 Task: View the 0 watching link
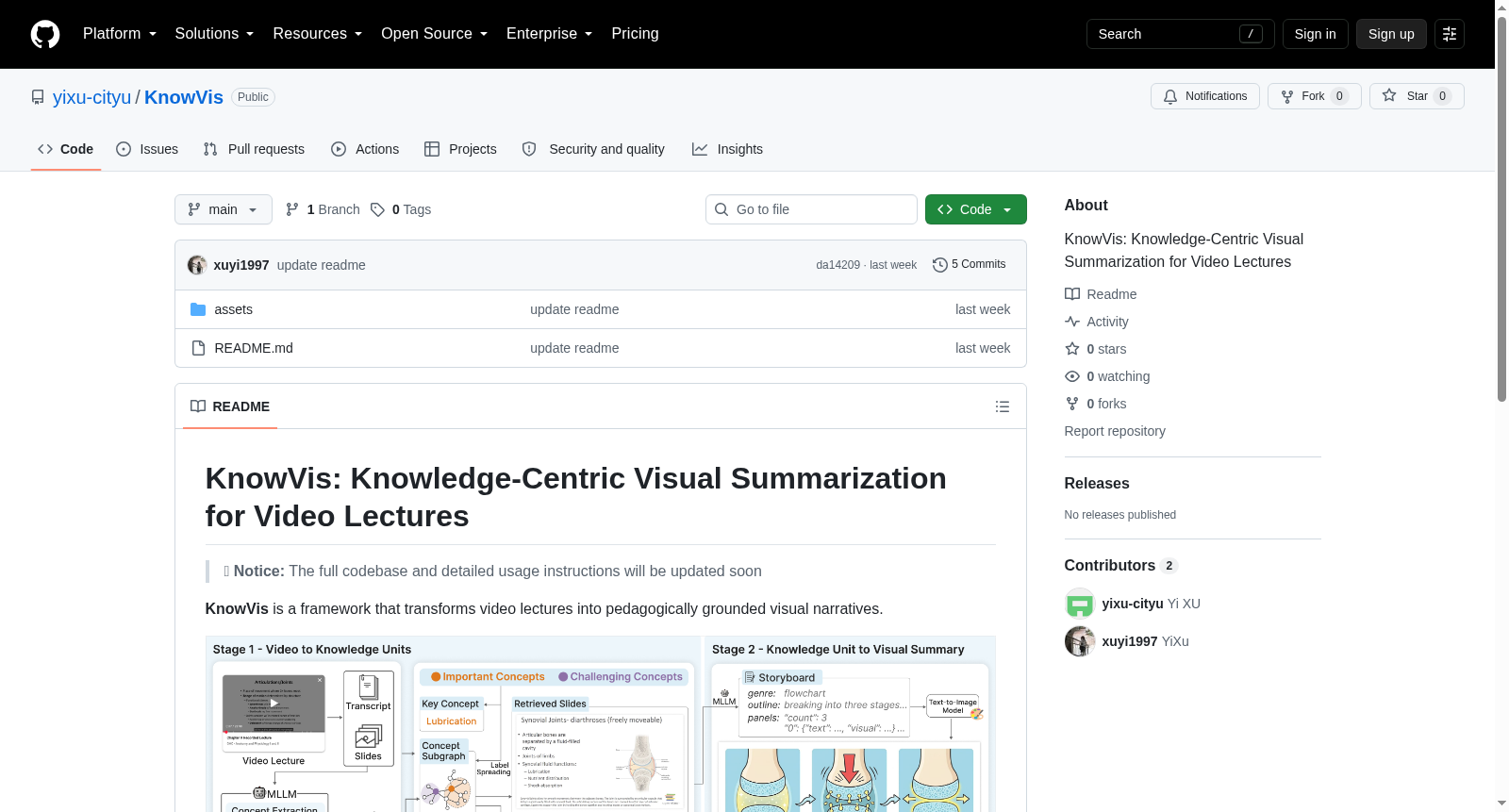tap(1107, 376)
